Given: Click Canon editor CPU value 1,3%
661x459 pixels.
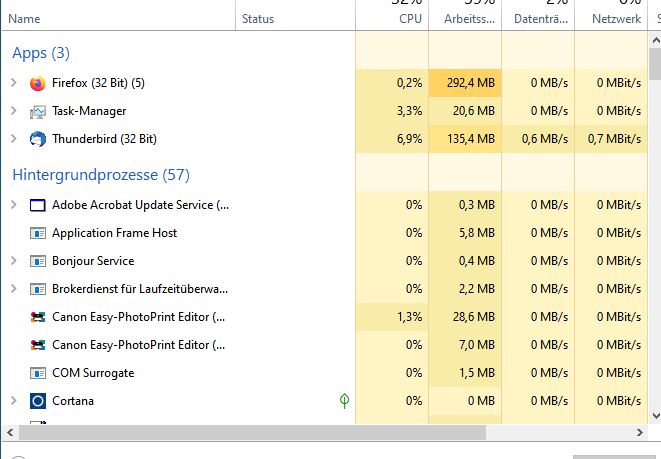Looking at the screenshot, I should [409, 317].
